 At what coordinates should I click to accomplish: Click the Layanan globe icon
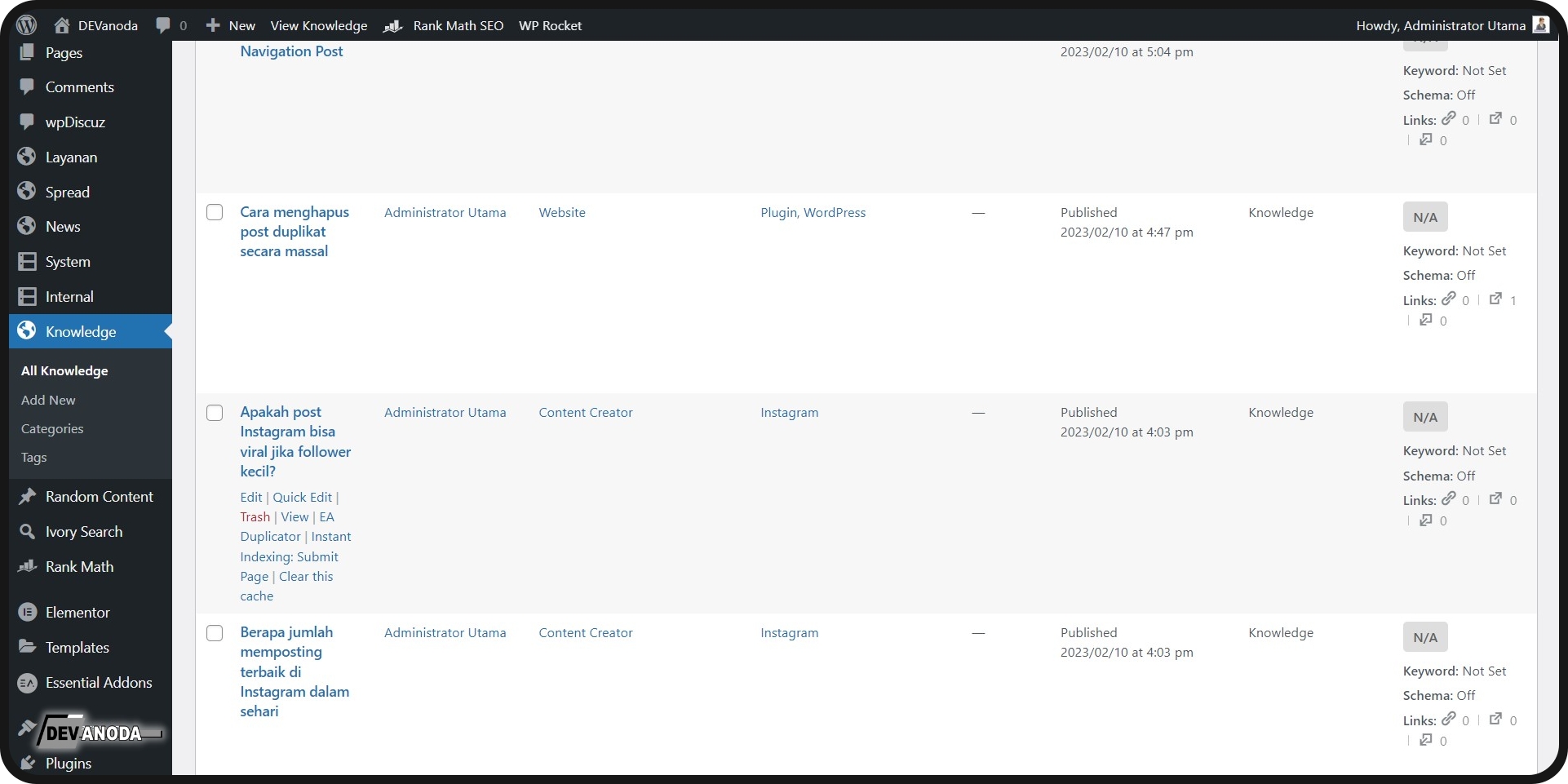point(27,157)
